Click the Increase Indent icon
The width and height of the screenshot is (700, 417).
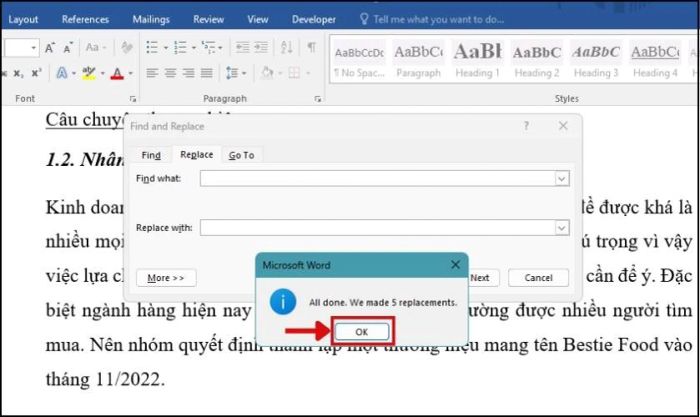261,47
